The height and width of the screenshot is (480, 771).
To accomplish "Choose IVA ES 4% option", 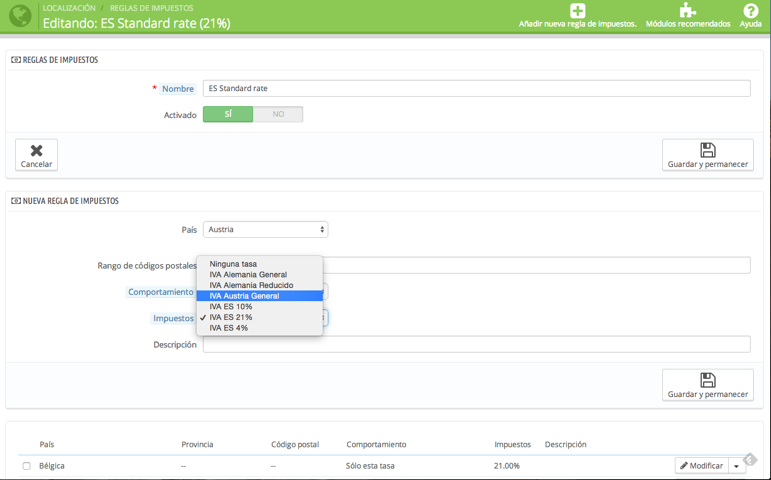I will [260, 328].
